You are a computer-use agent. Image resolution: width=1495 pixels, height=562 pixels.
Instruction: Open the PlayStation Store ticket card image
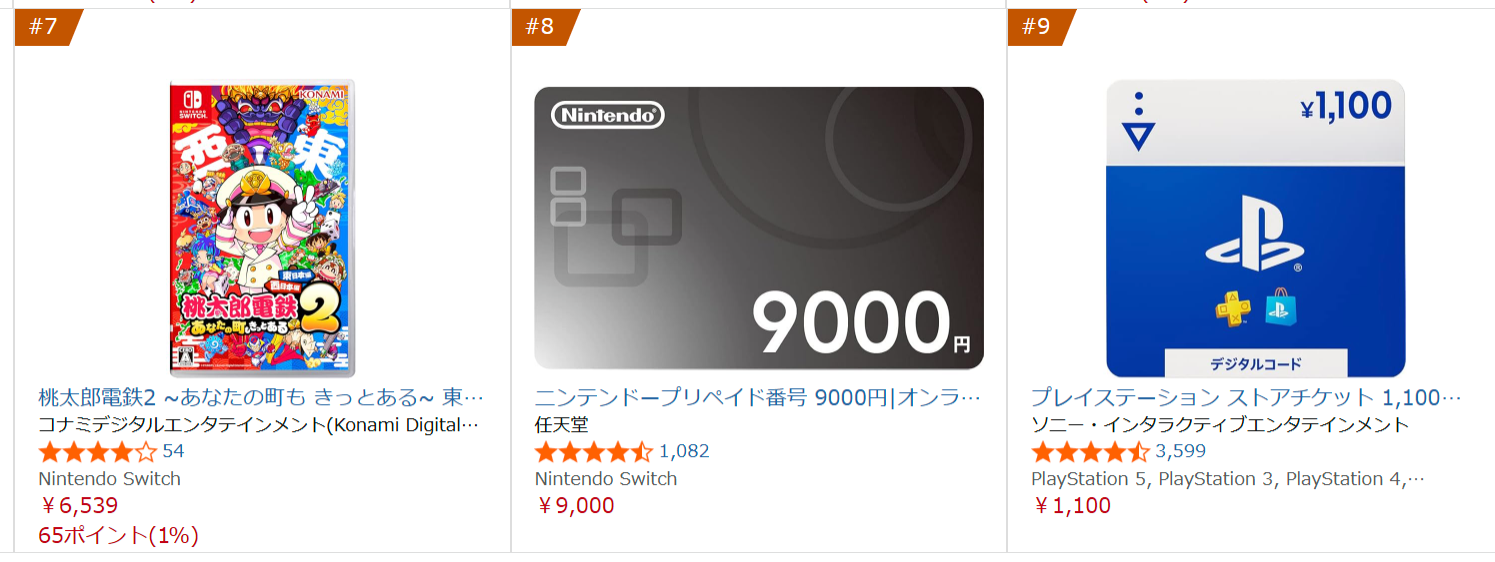(1255, 228)
